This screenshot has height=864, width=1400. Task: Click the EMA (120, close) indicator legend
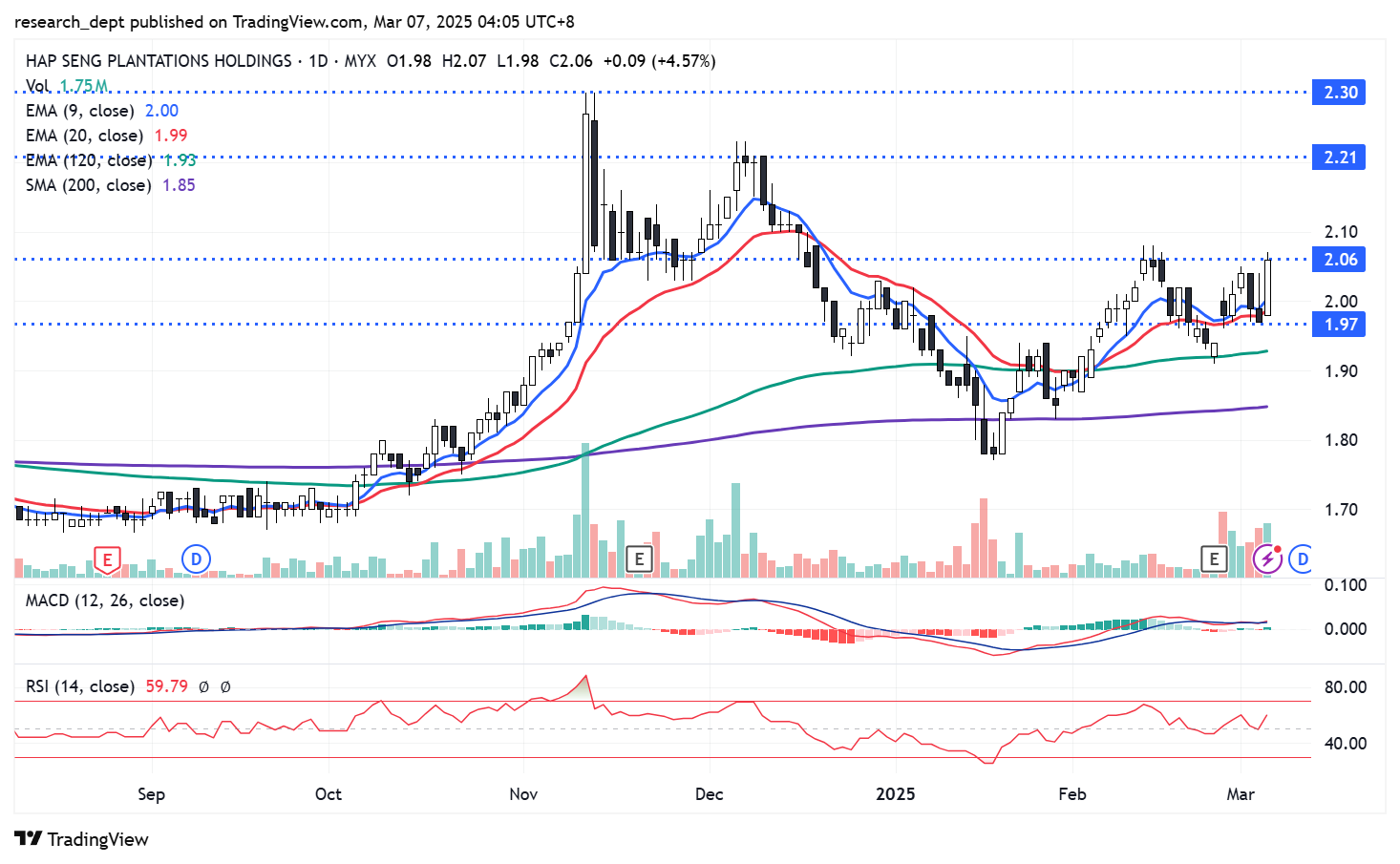[111, 160]
